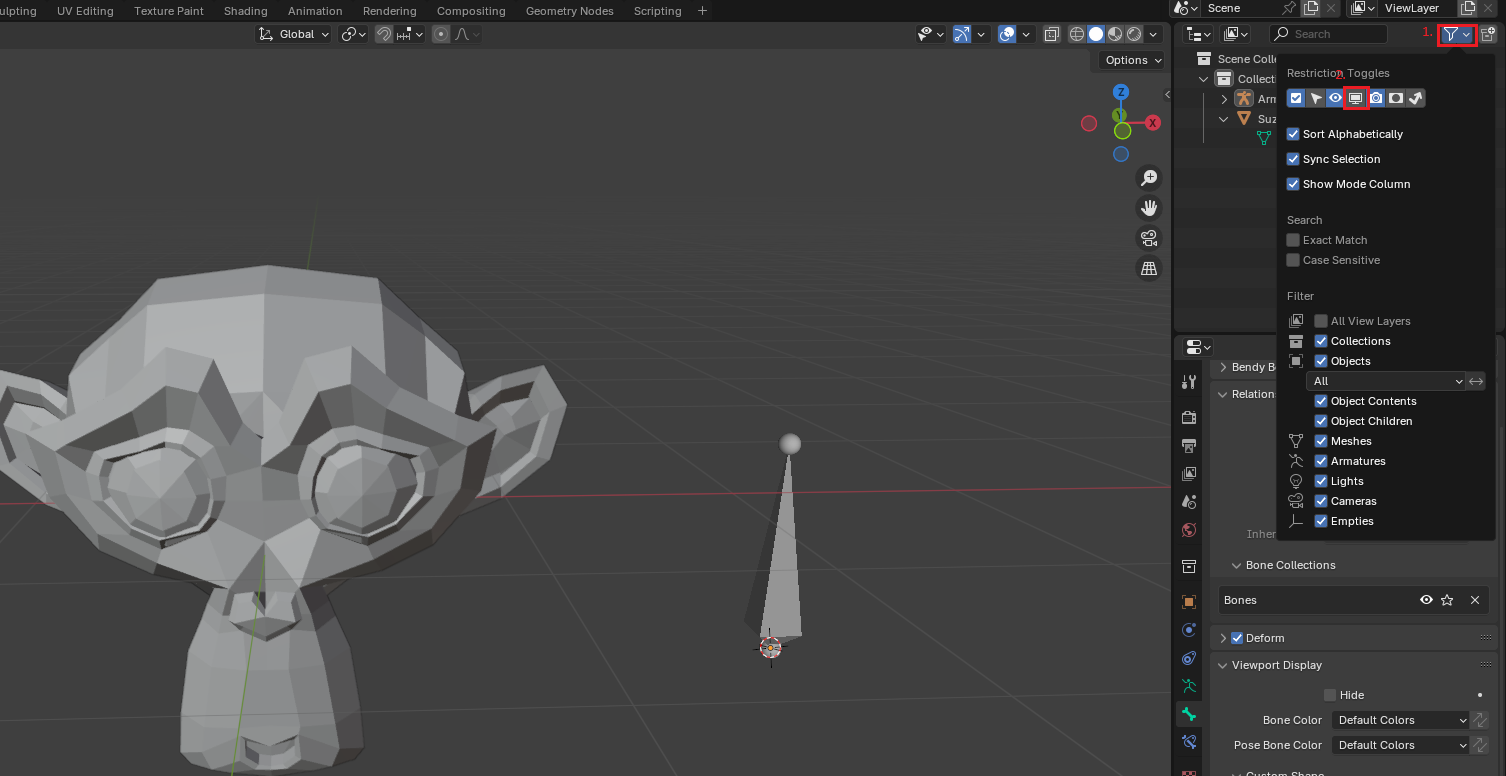Open viewport Options dropdown
This screenshot has height=776, width=1506.
pyautogui.click(x=1132, y=60)
